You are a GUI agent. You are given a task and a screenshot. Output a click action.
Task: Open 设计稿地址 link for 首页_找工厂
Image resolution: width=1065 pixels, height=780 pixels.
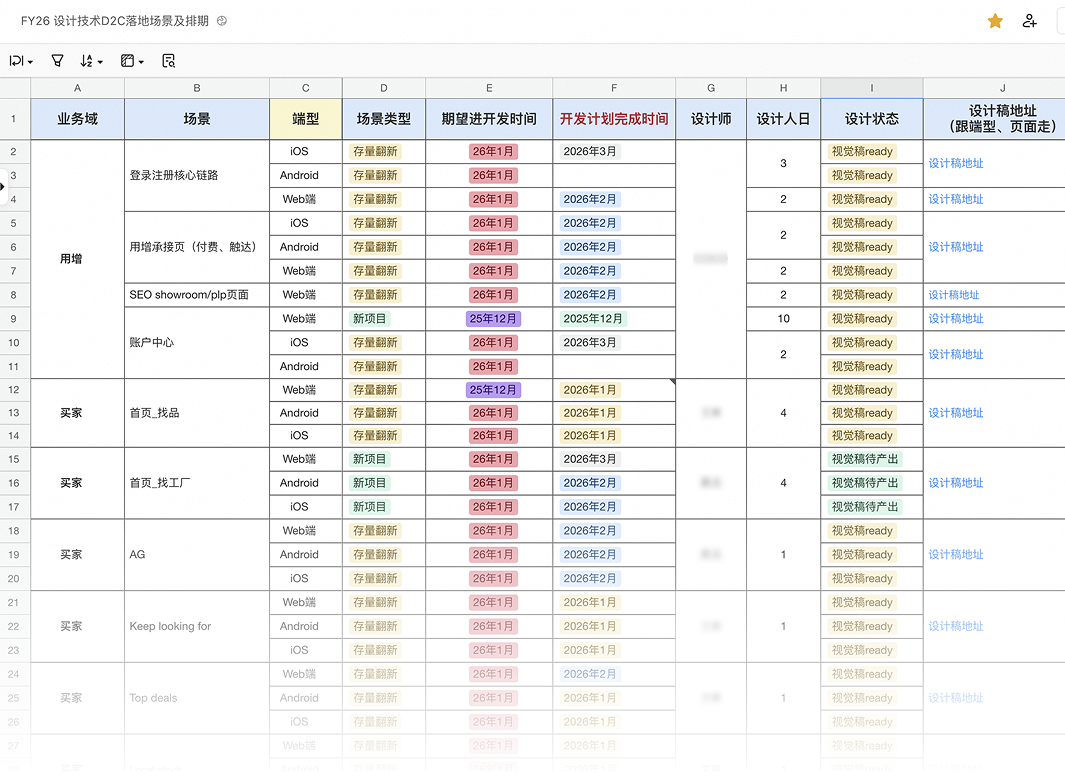(x=956, y=483)
